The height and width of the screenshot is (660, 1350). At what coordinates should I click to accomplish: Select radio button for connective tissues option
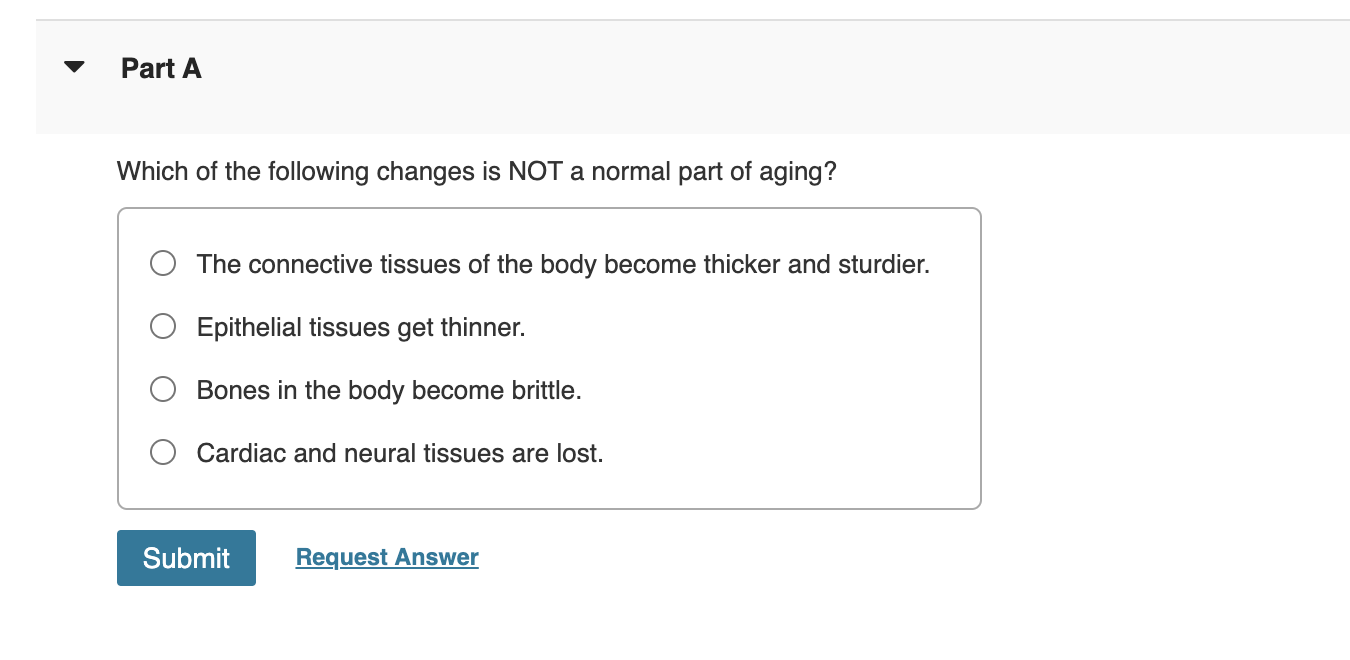[162, 263]
